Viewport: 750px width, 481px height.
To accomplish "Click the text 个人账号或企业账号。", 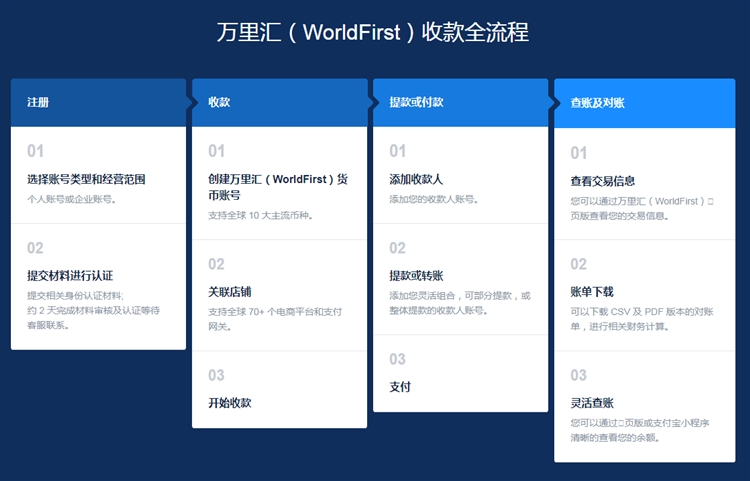I will (72, 199).
